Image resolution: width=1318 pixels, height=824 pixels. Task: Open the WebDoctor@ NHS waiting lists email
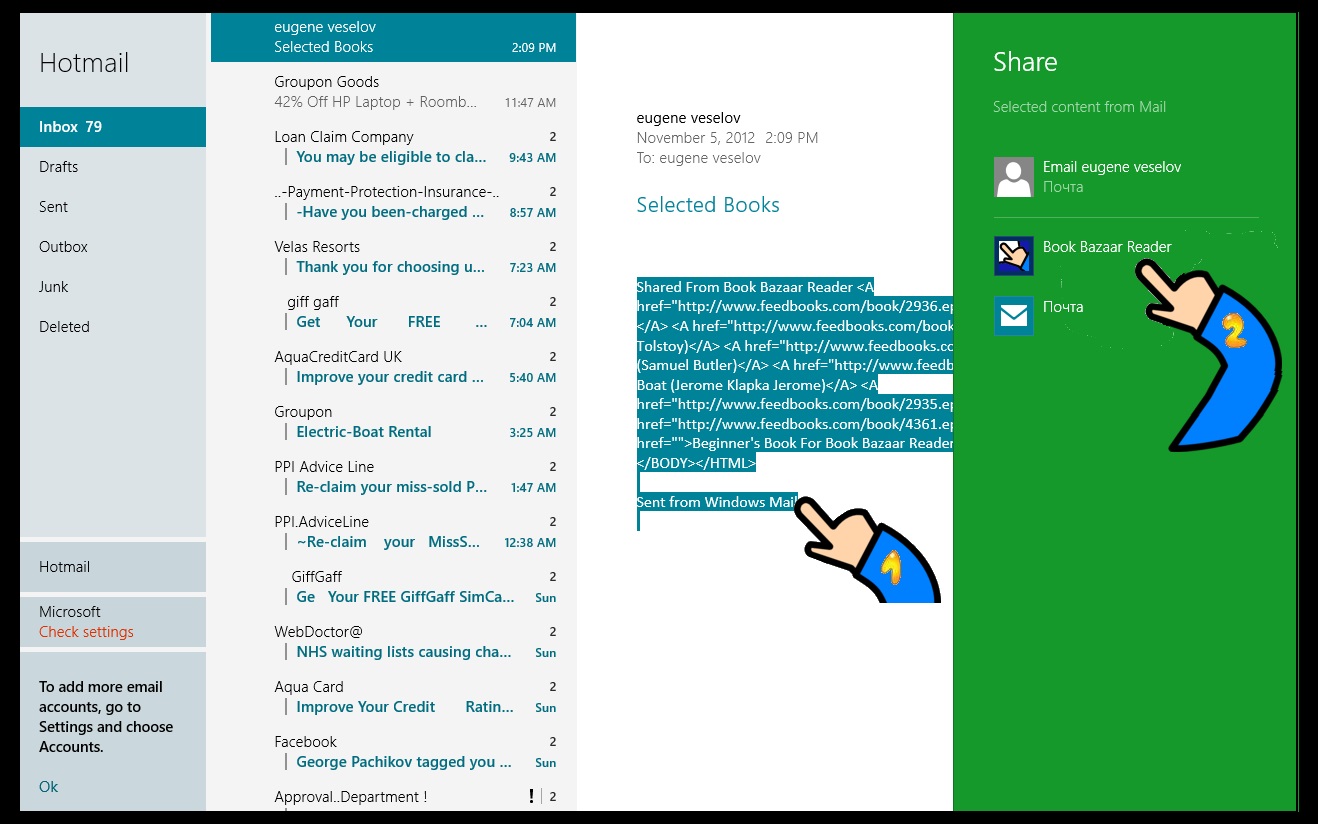point(393,642)
